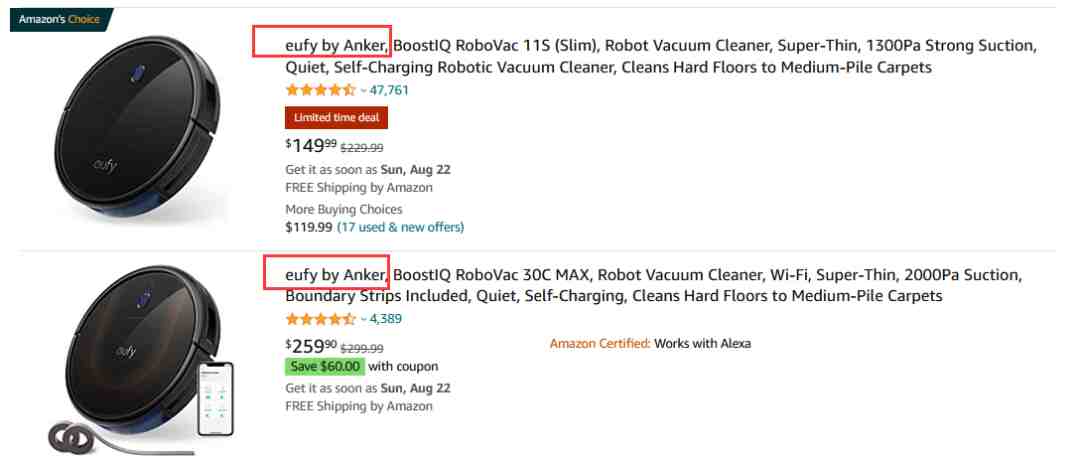1080x468 pixels.
Task: Click the Limited time deal badge
Action: (336, 118)
